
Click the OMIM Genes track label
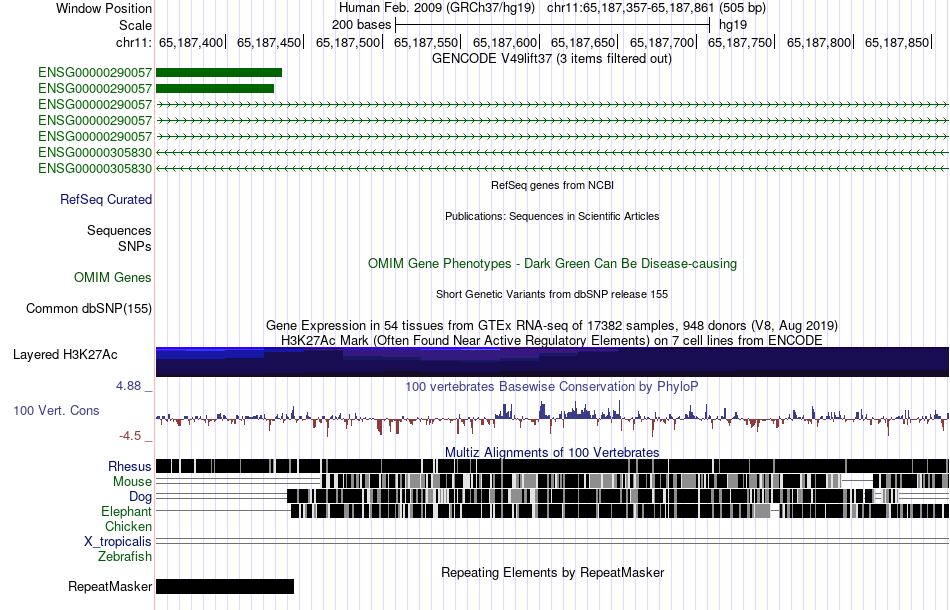coord(113,277)
